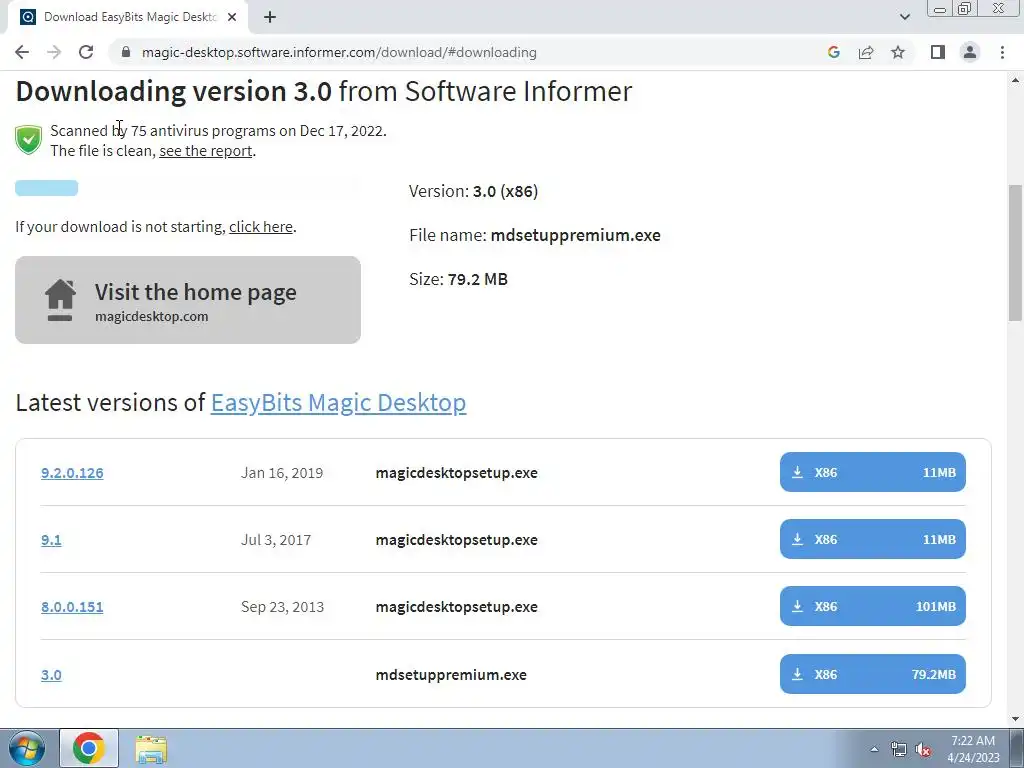1024x768 pixels.
Task: Download the 9.2.0.126 X86 11MB file
Action: point(872,472)
